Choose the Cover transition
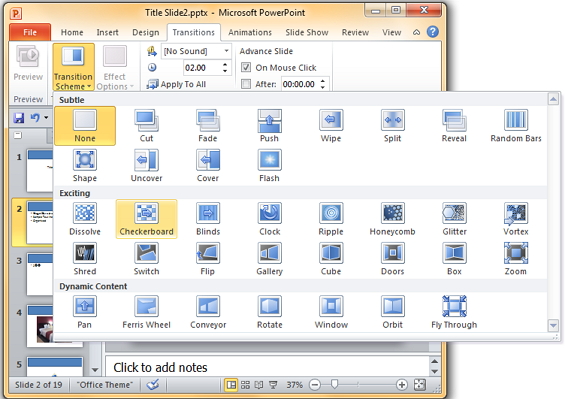This screenshot has width=565, height=399. [x=208, y=165]
